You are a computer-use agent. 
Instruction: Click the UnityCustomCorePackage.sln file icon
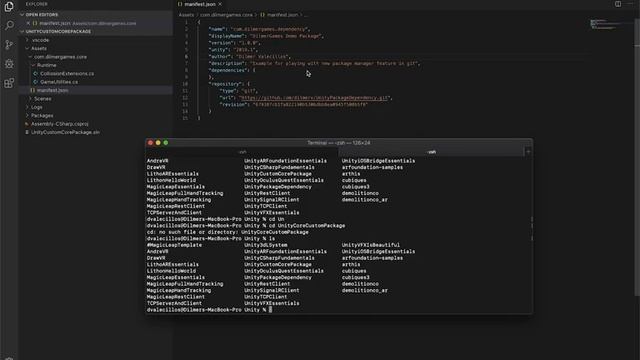click(27, 132)
